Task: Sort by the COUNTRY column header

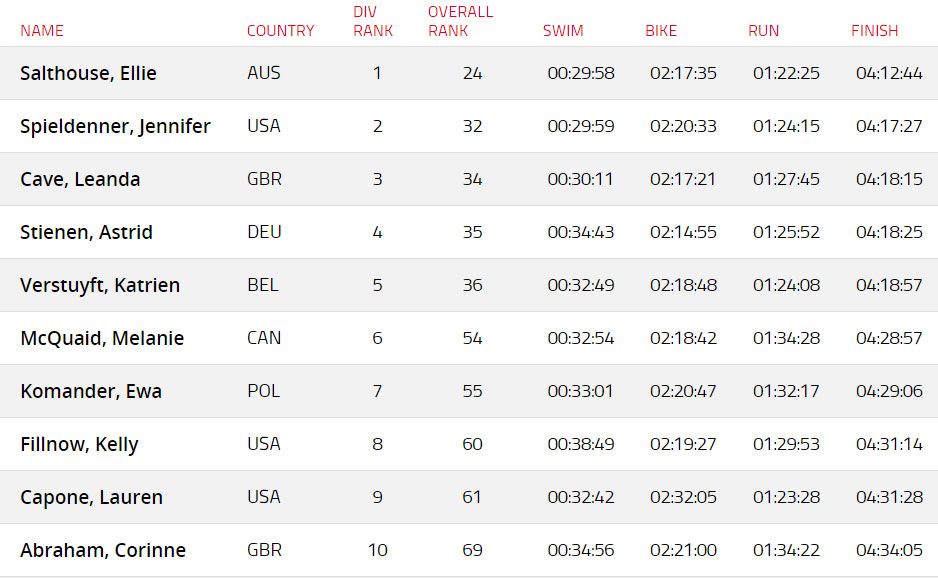Action: pyautogui.click(x=280, y=31)
